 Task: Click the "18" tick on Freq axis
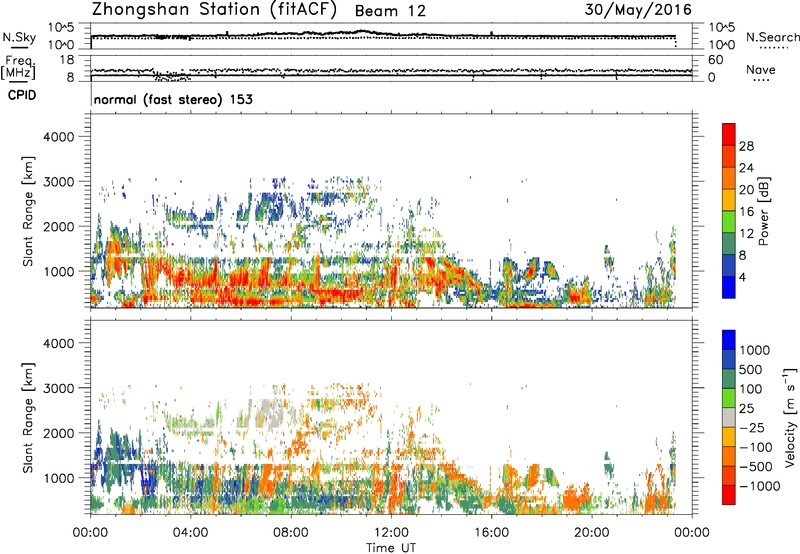[x=66, y=60]
